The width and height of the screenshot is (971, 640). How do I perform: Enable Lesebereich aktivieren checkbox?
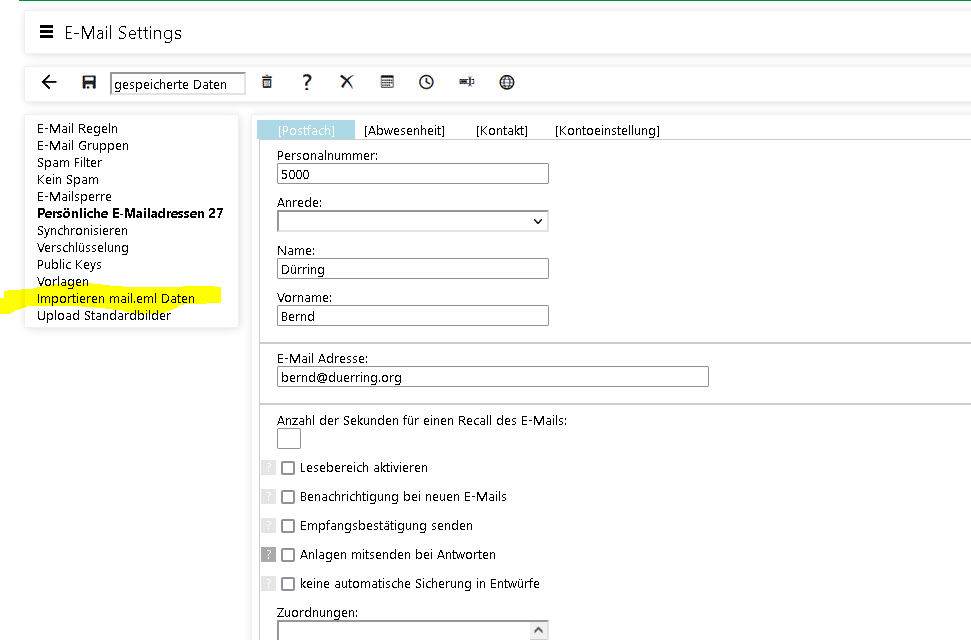[288, 468]
